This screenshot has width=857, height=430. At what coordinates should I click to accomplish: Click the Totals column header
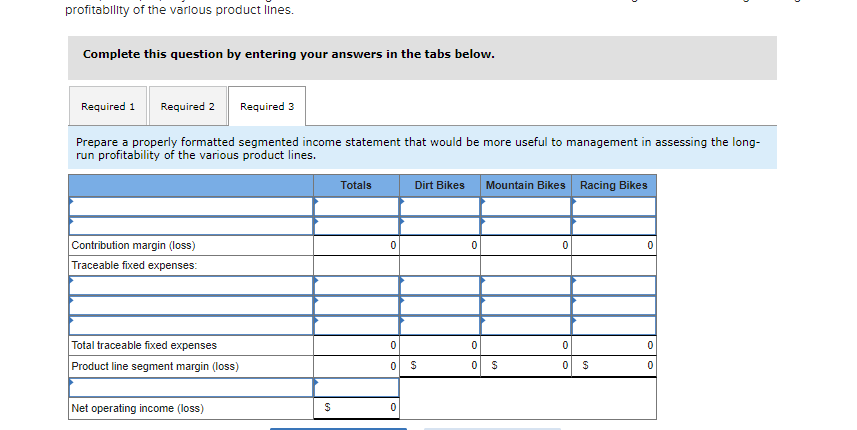click(356, 185)
